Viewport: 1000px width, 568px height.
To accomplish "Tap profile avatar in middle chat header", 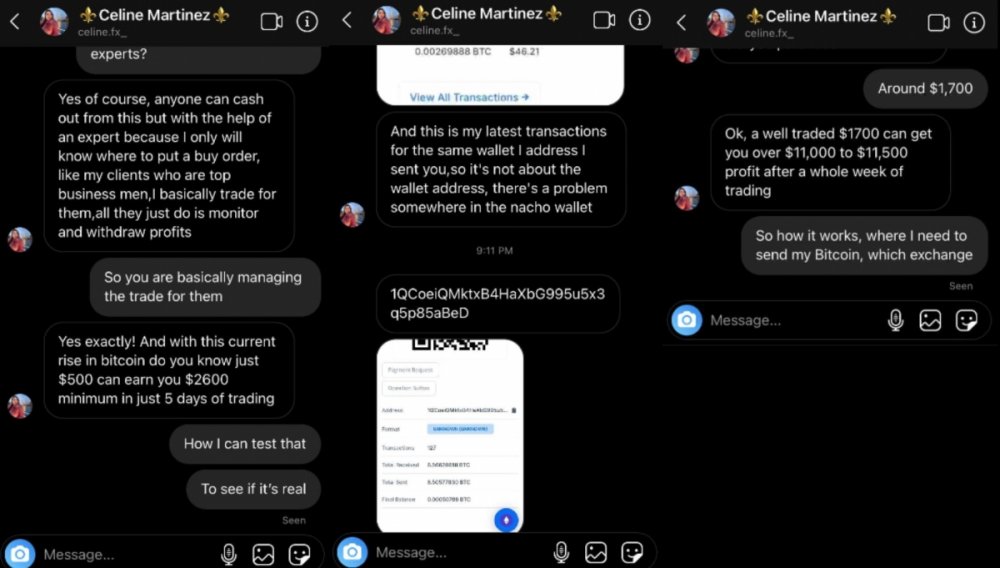I will click(x=386, y=20).
